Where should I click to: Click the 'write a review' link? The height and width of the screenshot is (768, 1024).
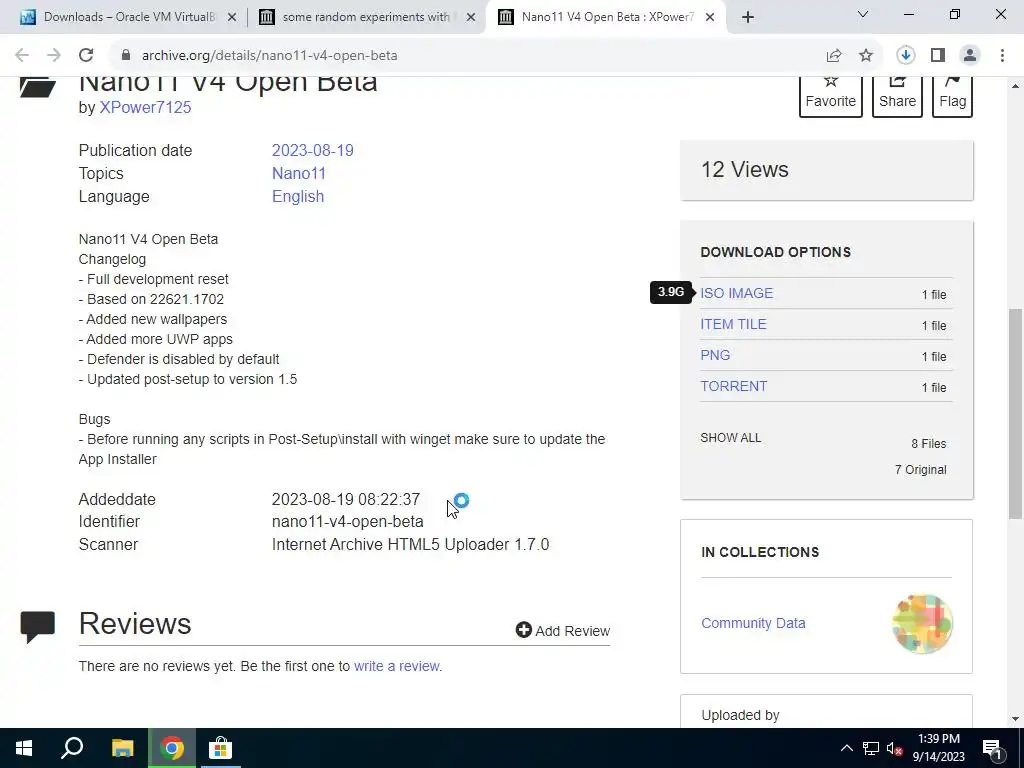click(x=397, y=666)
